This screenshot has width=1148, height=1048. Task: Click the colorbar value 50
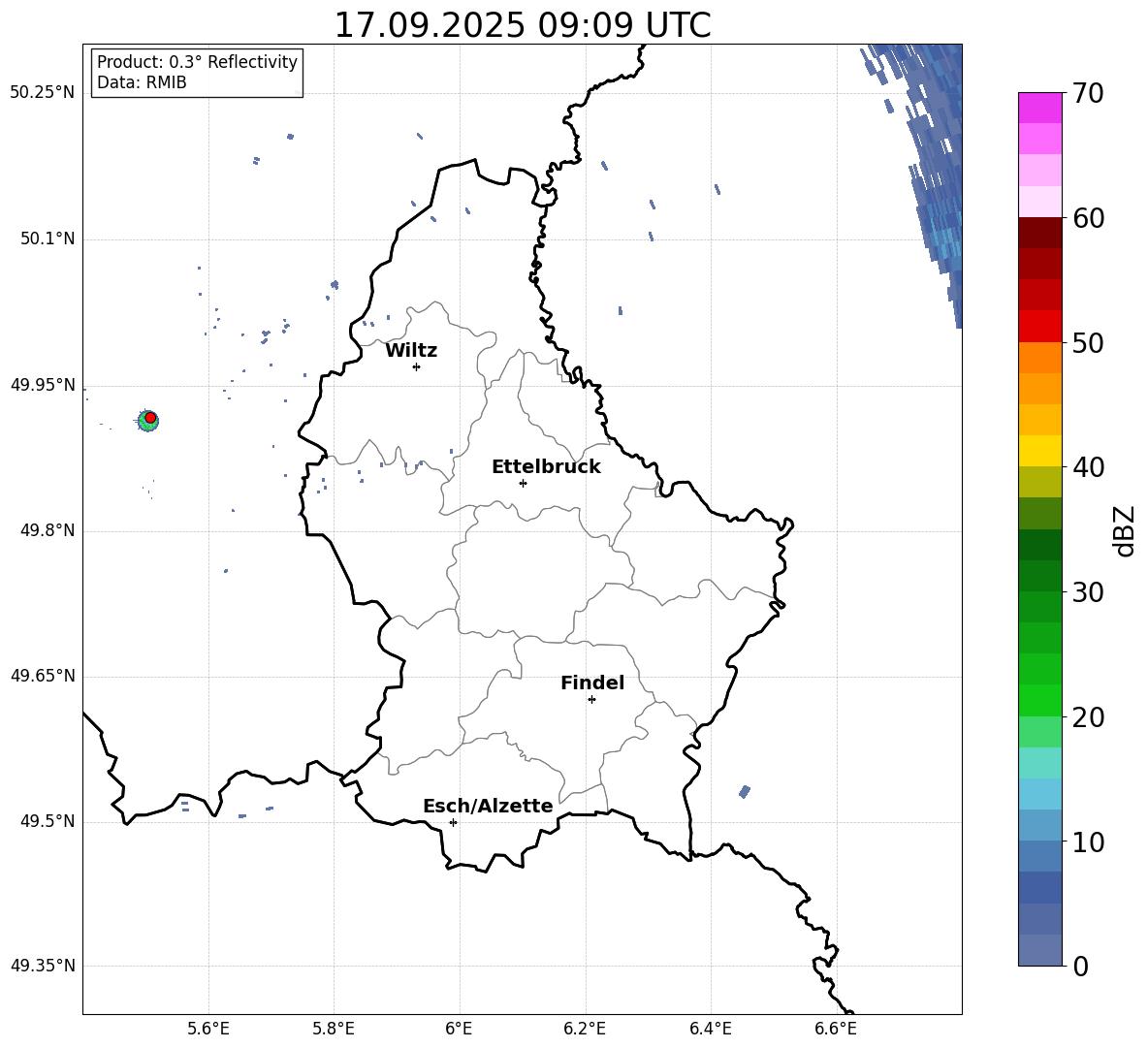click(x=1088, y=343)
